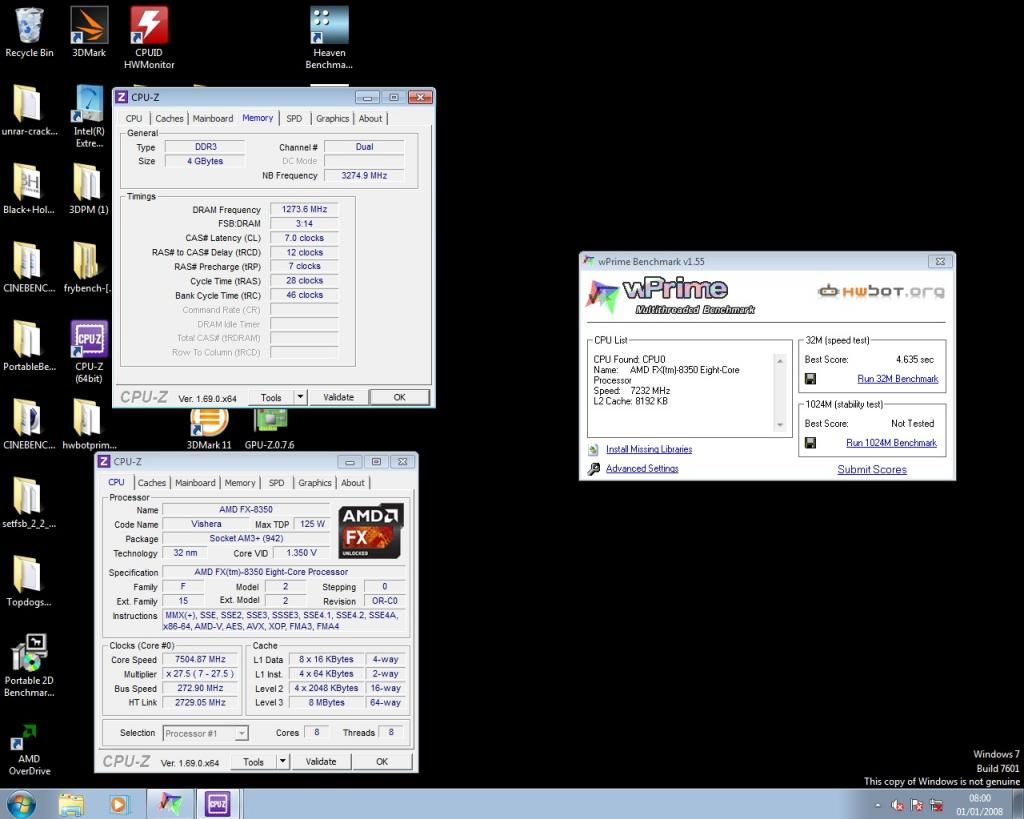This screenshot has width=1024, height=819.
Task: Click the CPU-Z (64bit) desktop shortcut
Action: [89, 344]
